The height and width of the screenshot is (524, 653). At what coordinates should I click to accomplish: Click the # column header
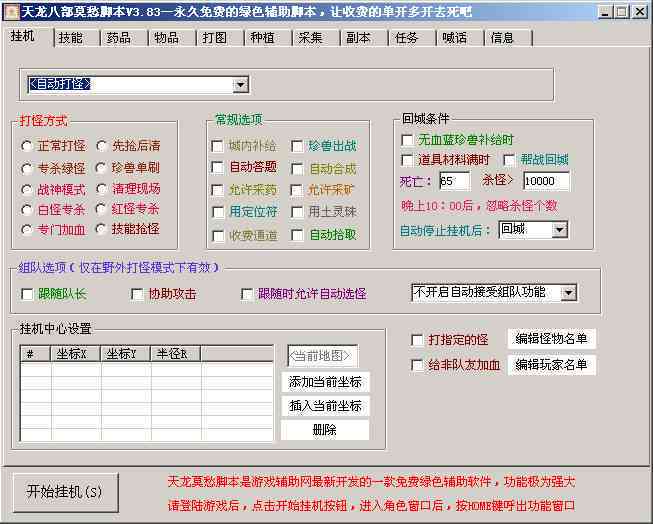(x=35, y=354)
